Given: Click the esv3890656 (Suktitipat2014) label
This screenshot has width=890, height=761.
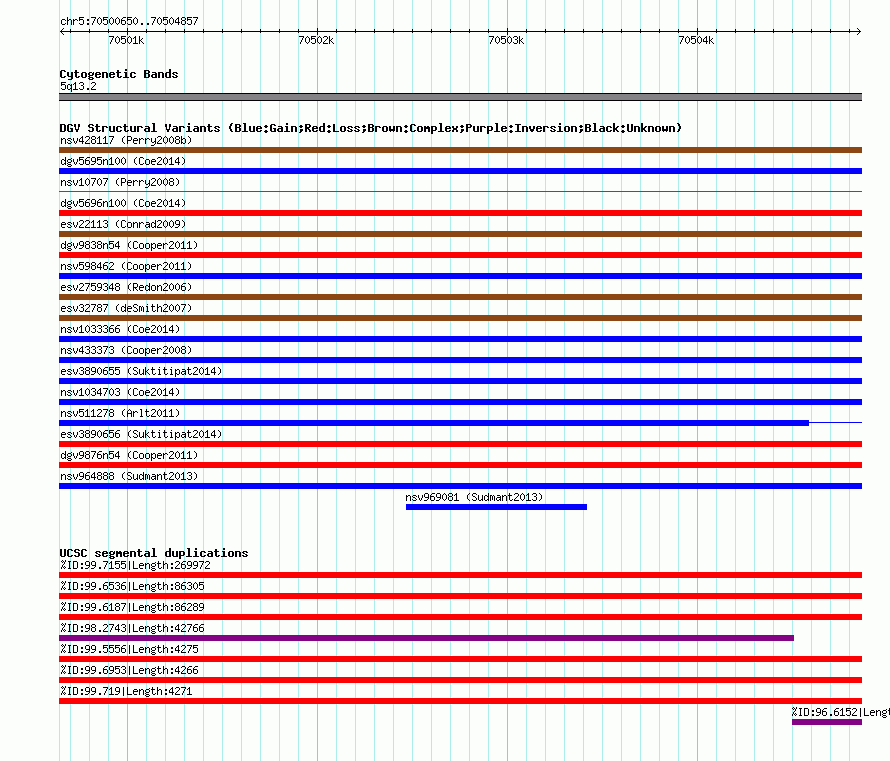Looking at the screenshot, I should [x=141, y=434].
